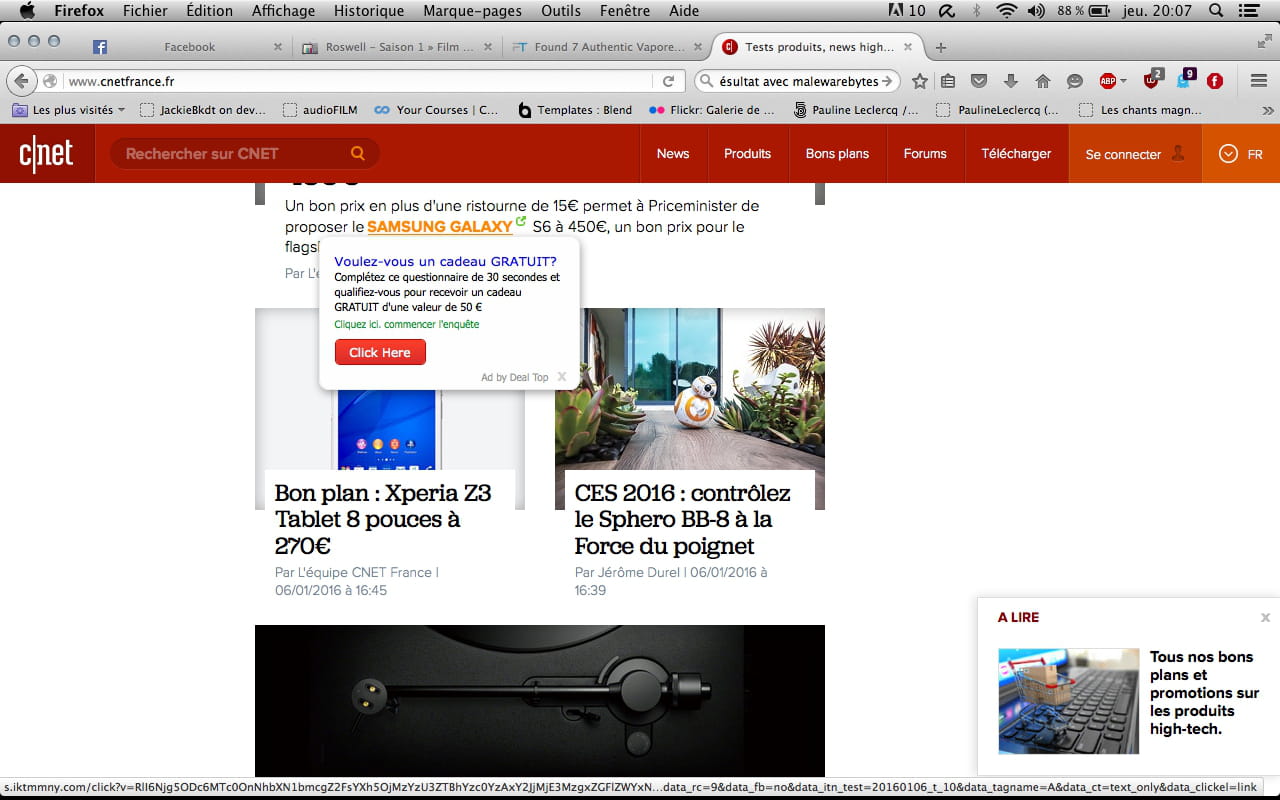Open the Your Courses bookmark
The height and width of the screenshot is (800, 1280).
[x=436, y=110]
